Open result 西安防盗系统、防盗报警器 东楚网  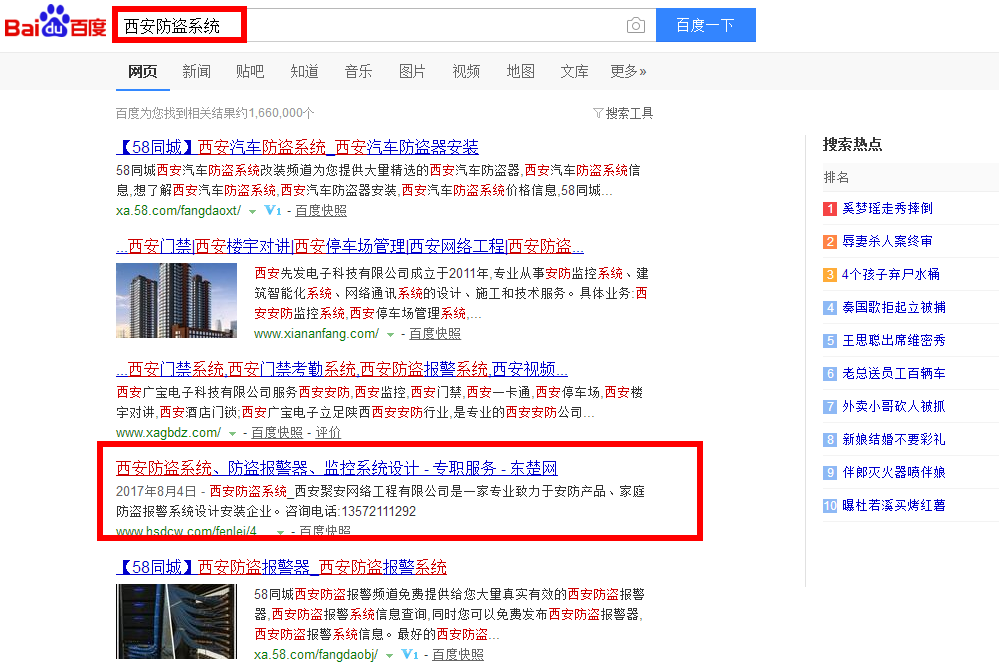tap(336, 468)
